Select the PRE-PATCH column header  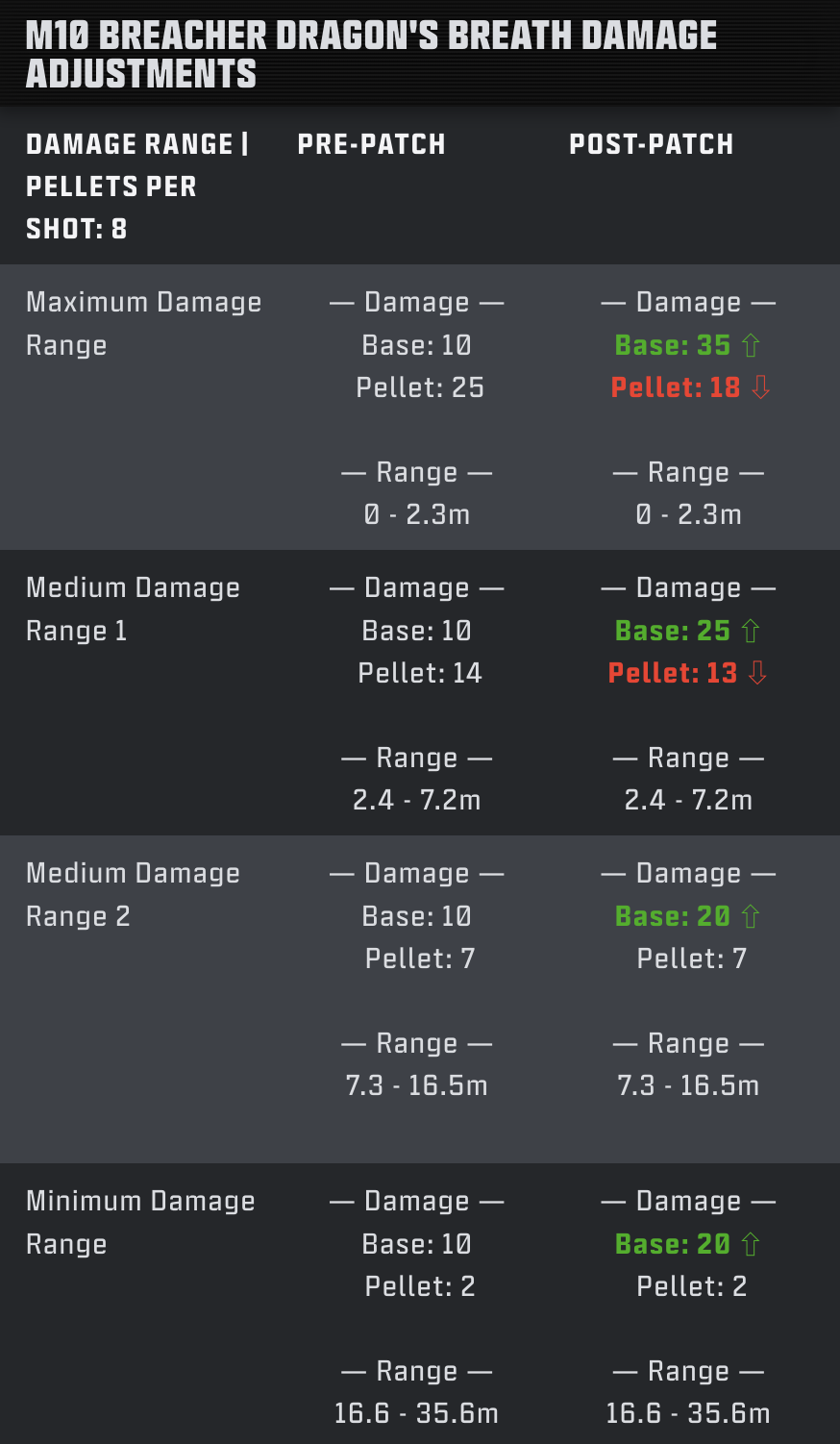click(371, 144)
